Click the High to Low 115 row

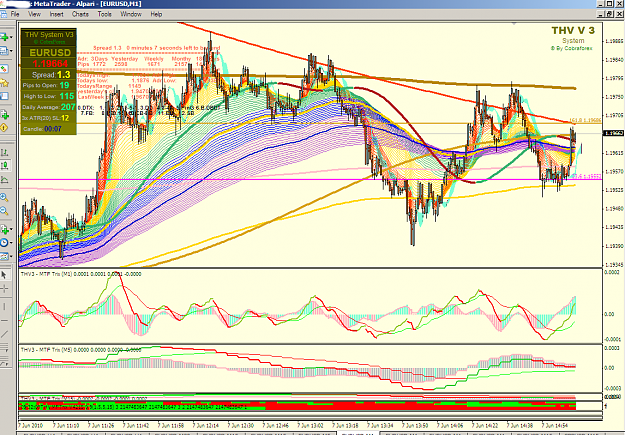click(x=48, y=96)
